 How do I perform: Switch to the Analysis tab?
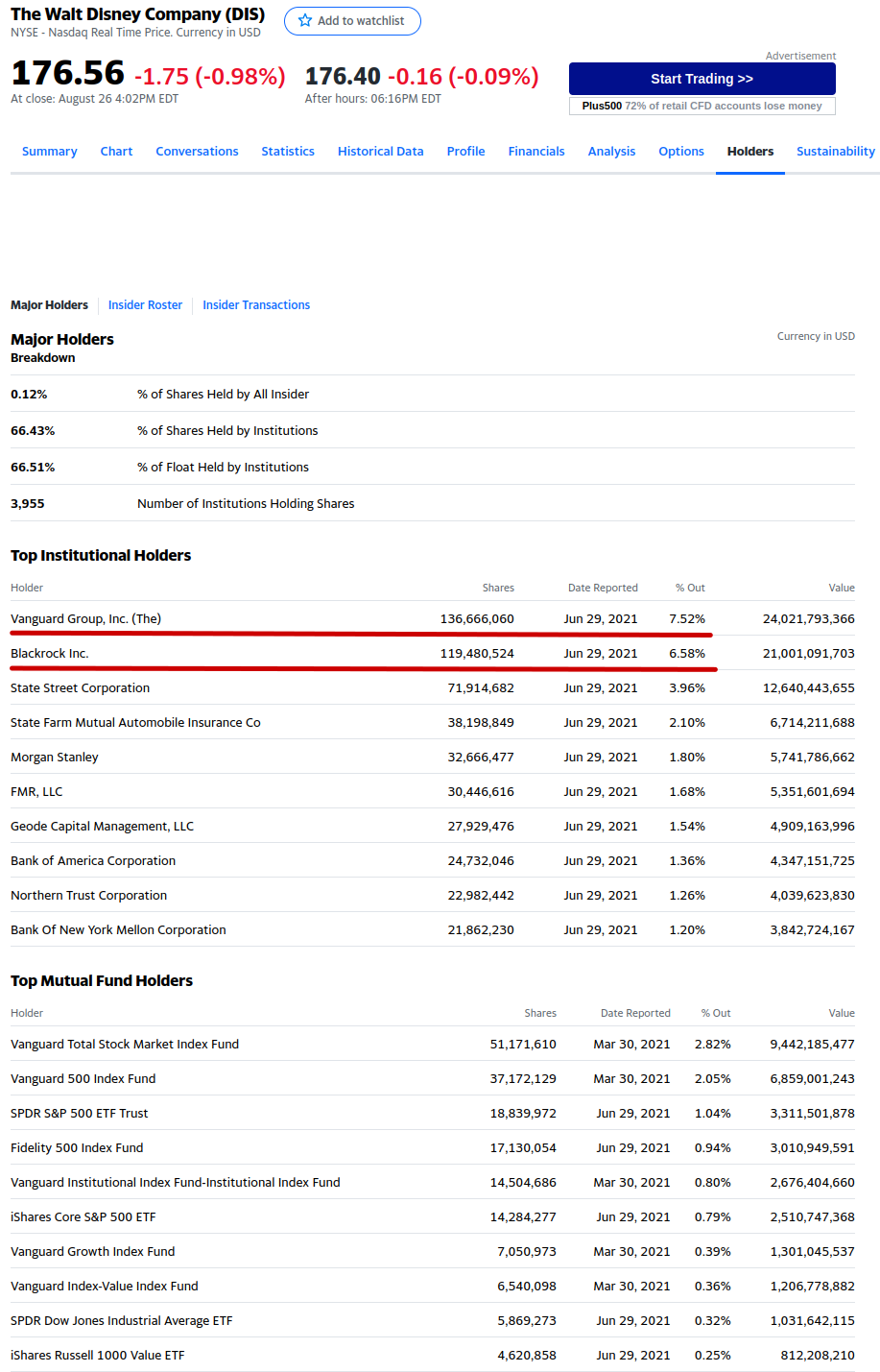[611, 152]
